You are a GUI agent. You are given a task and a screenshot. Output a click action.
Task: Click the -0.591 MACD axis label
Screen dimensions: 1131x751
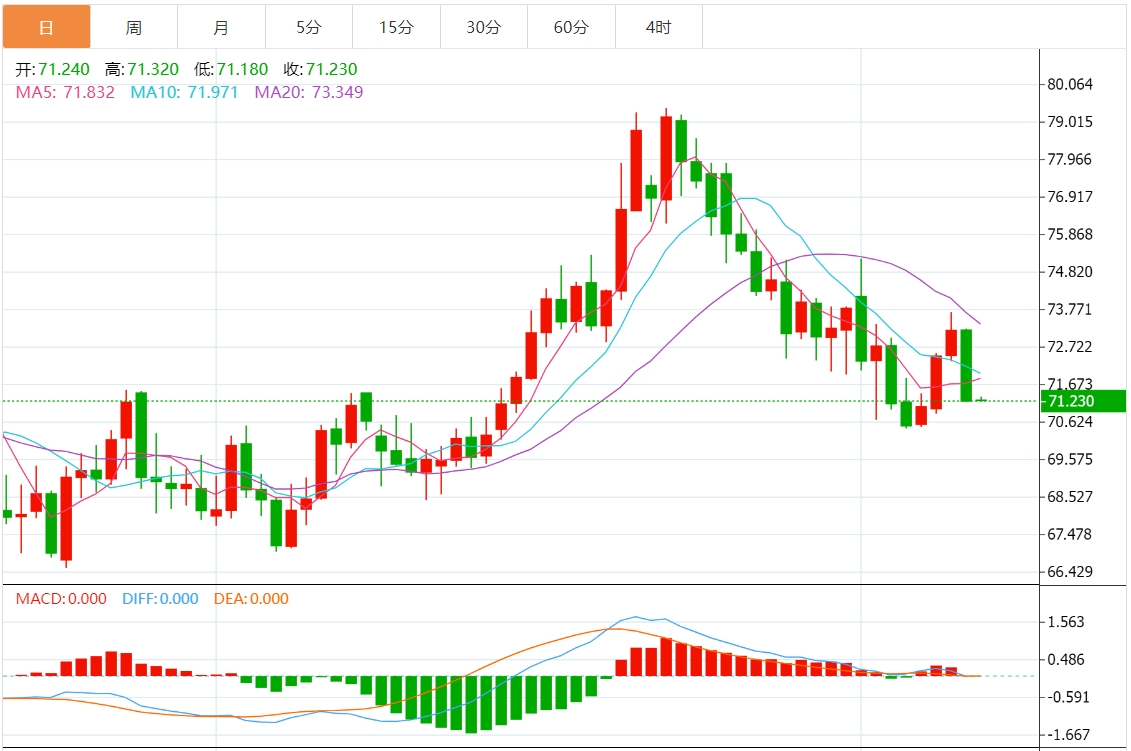1068,697
